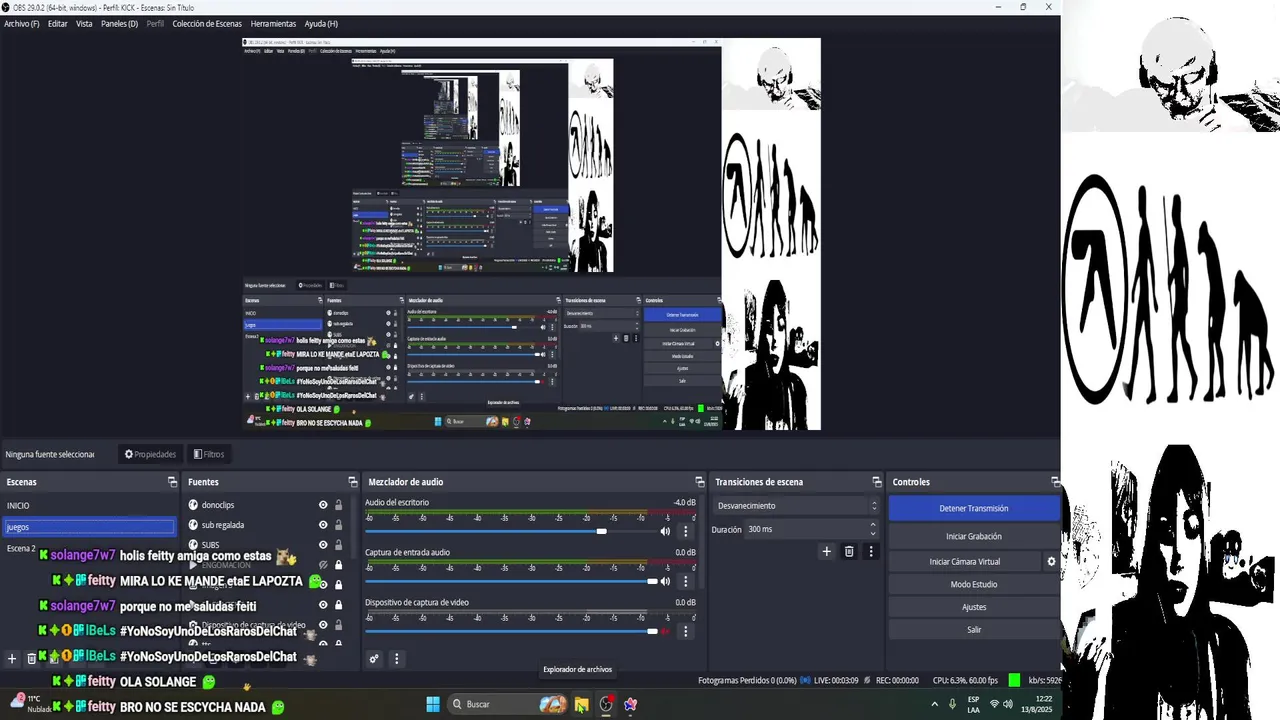Click the donoclips browser source icon
The width and height of the screenshot is (1280, 720).
[x=193, y=505]
